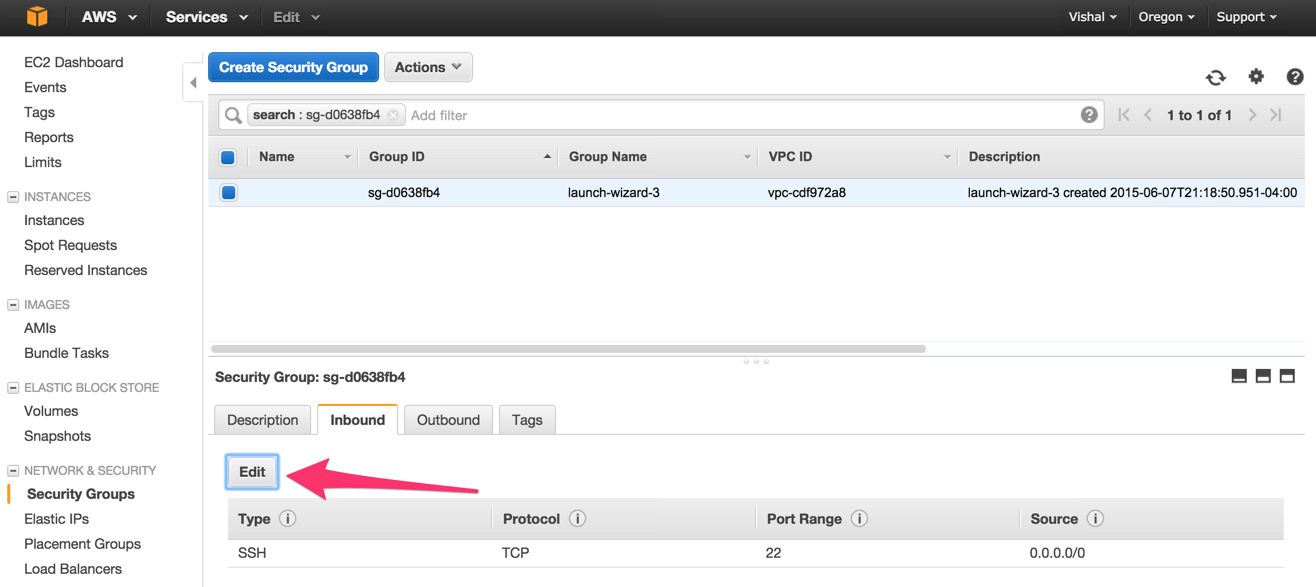Show info for the Type column
This screenshot has height=587, width=1316.
(x=288, y=519)
